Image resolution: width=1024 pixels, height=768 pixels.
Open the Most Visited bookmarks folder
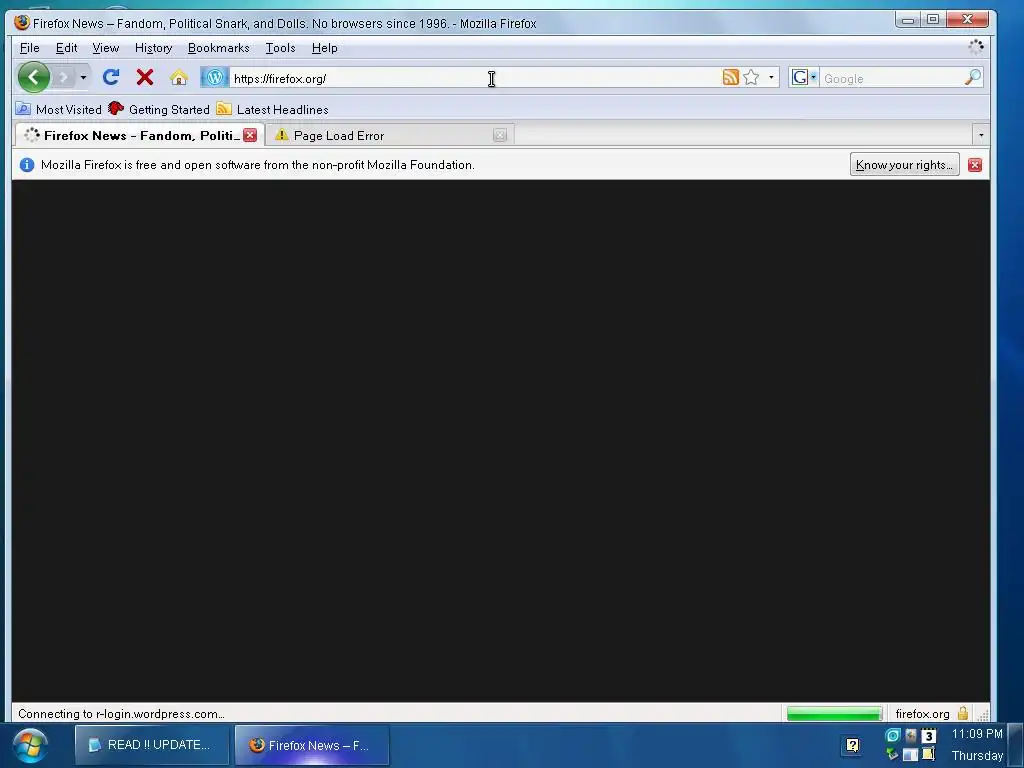pos(59,109)
